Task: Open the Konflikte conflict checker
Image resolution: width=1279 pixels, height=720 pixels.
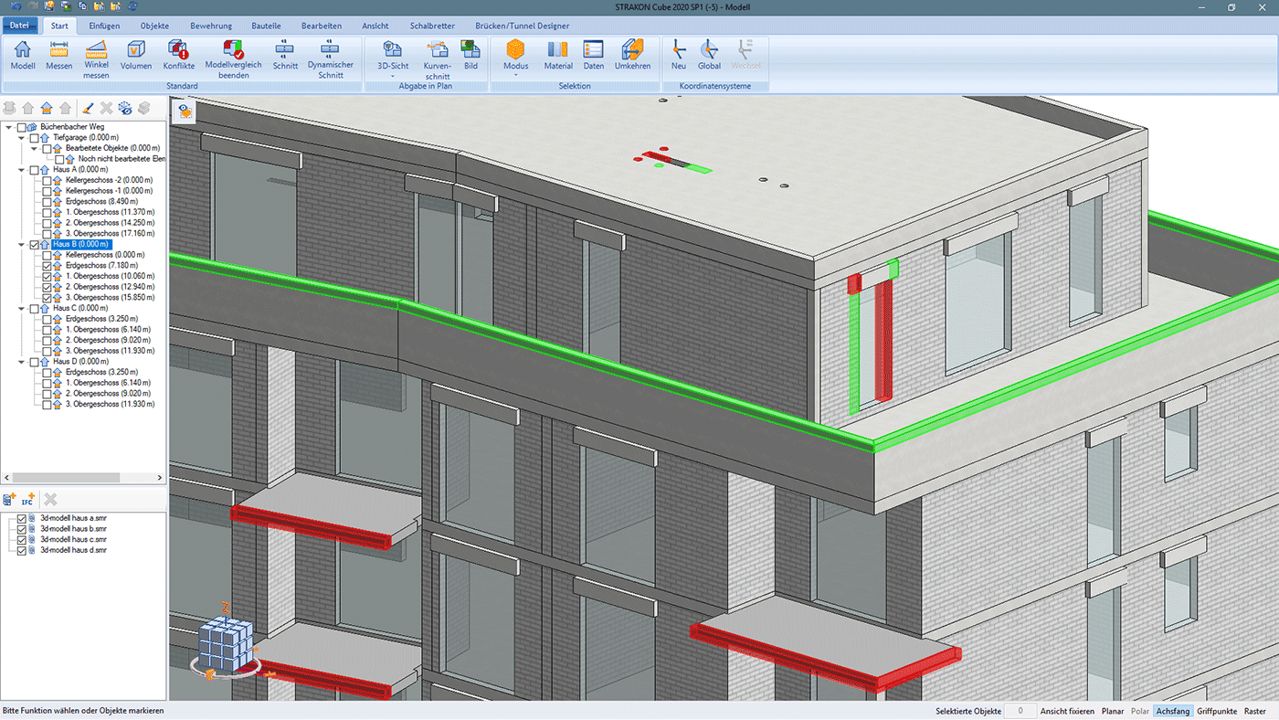Action: (x=179, y=54)
